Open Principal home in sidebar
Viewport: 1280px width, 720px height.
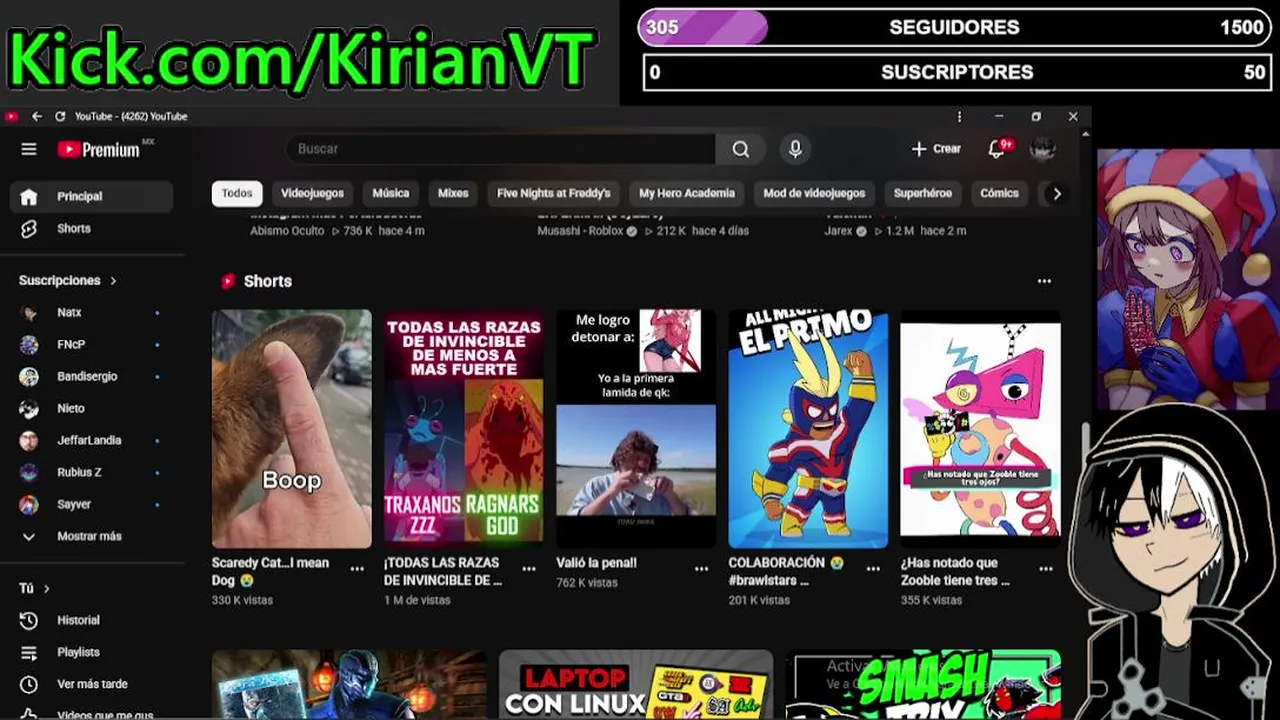click(x=92, y=196)
